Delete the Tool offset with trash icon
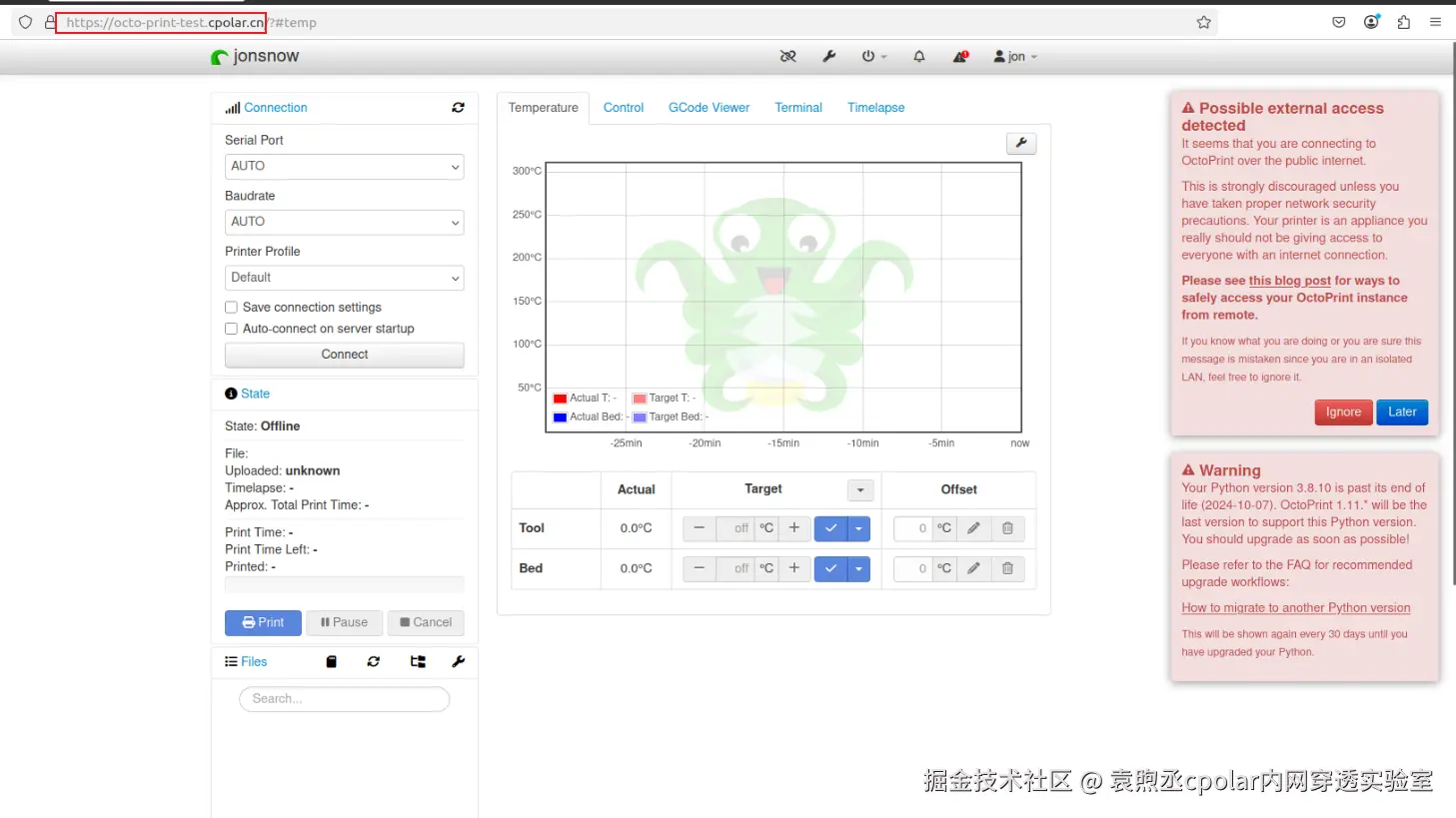Screen dimensions: 1456x818 click(1007, 528)
